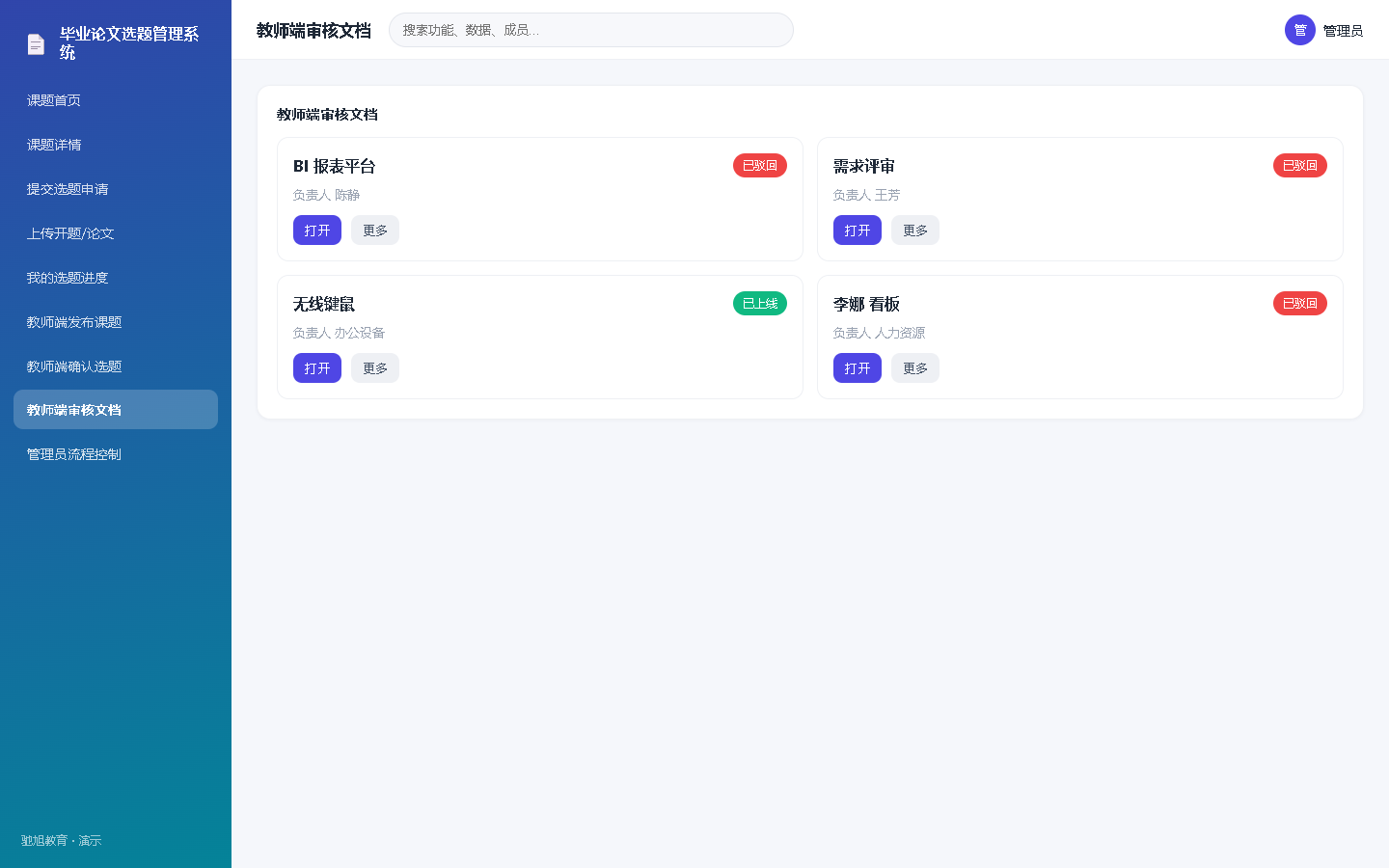Click the active 教师端审核文档 sidebar item

[116, 410]
